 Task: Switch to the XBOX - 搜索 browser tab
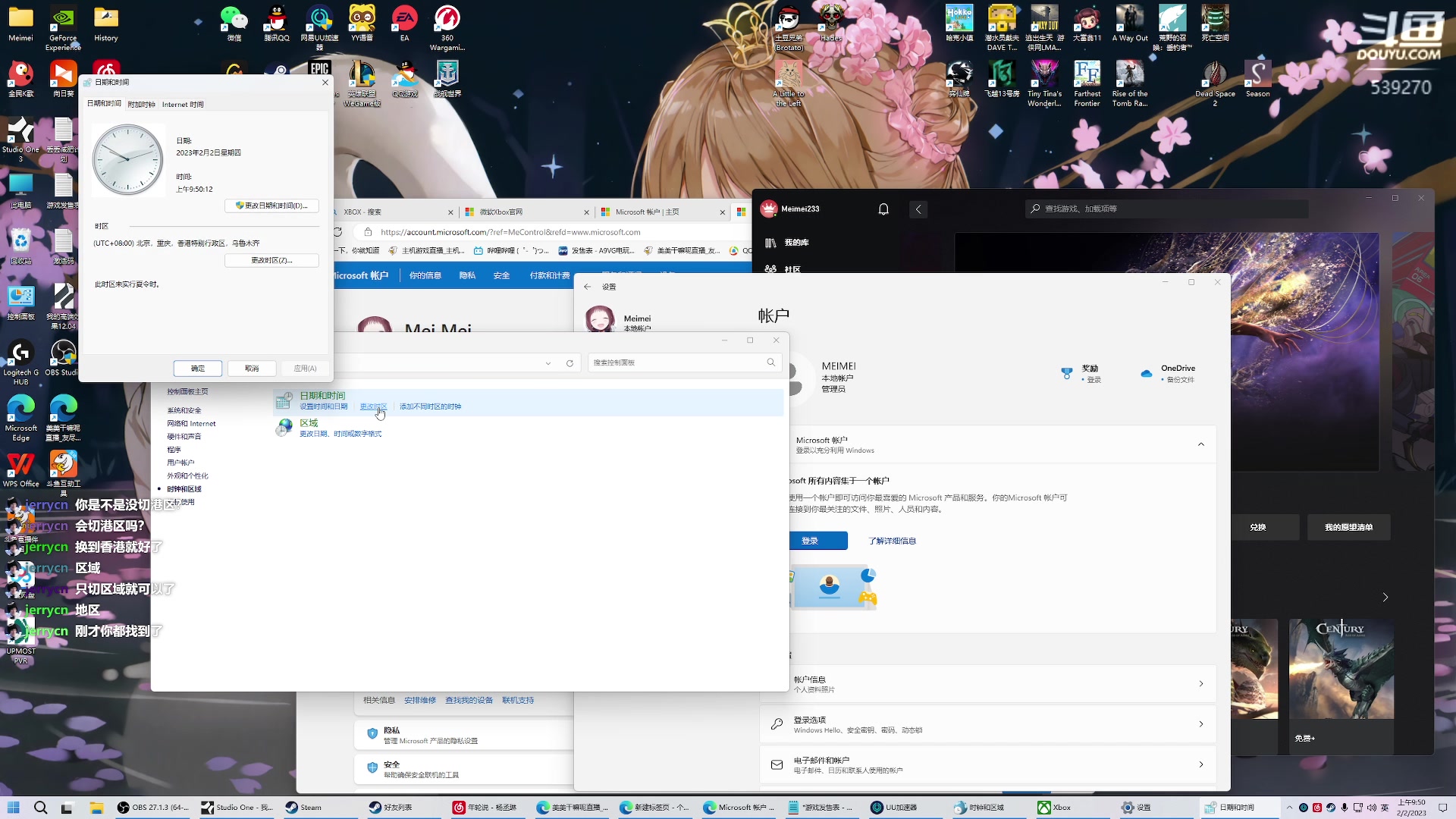pyautogui.click(x=394, y=212)
